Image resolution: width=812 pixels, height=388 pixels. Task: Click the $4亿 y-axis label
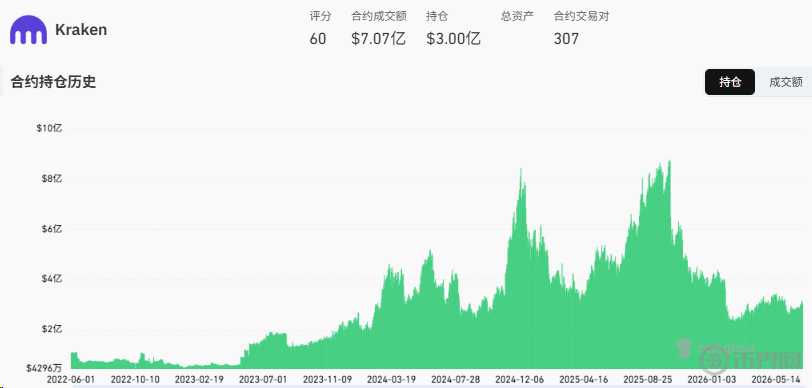tap(52, 279)
